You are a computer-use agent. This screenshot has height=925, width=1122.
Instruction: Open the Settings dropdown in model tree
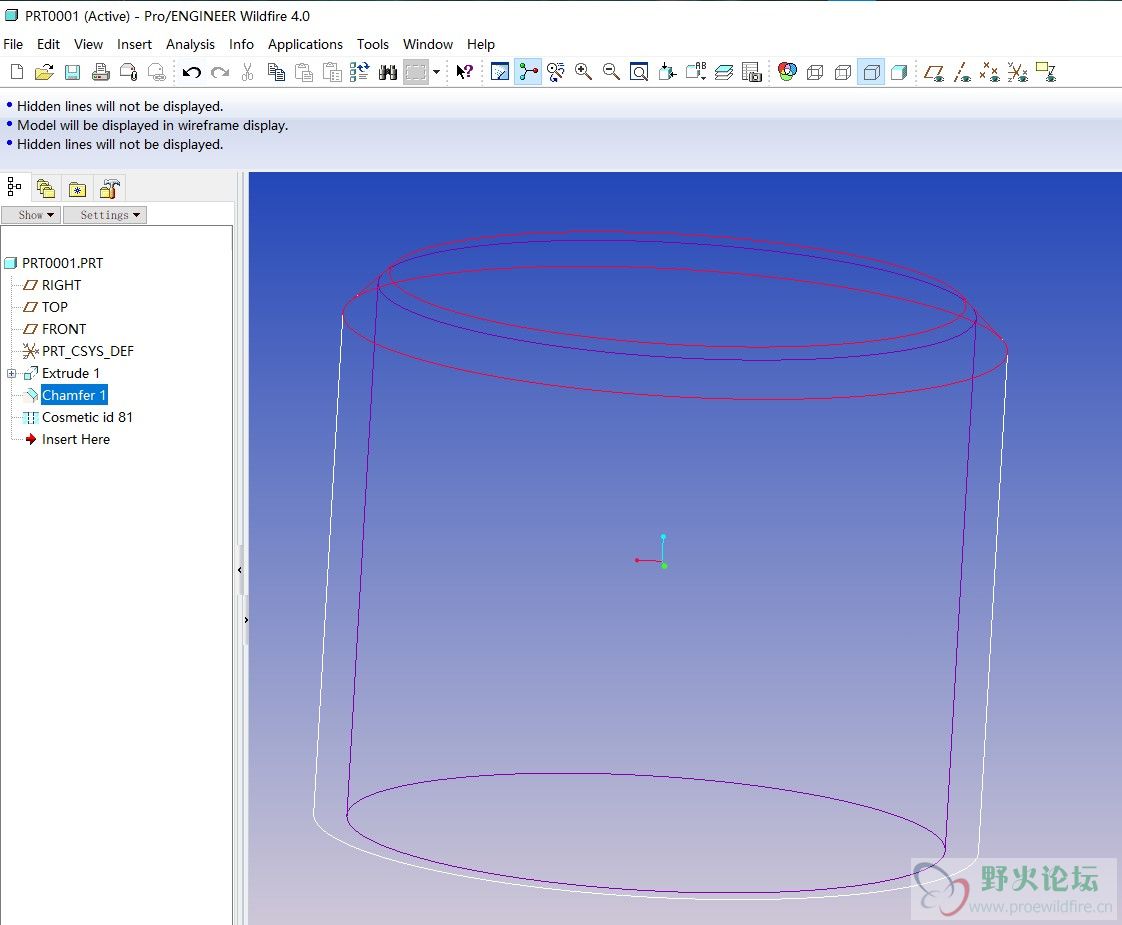click(x=105, y=215)
